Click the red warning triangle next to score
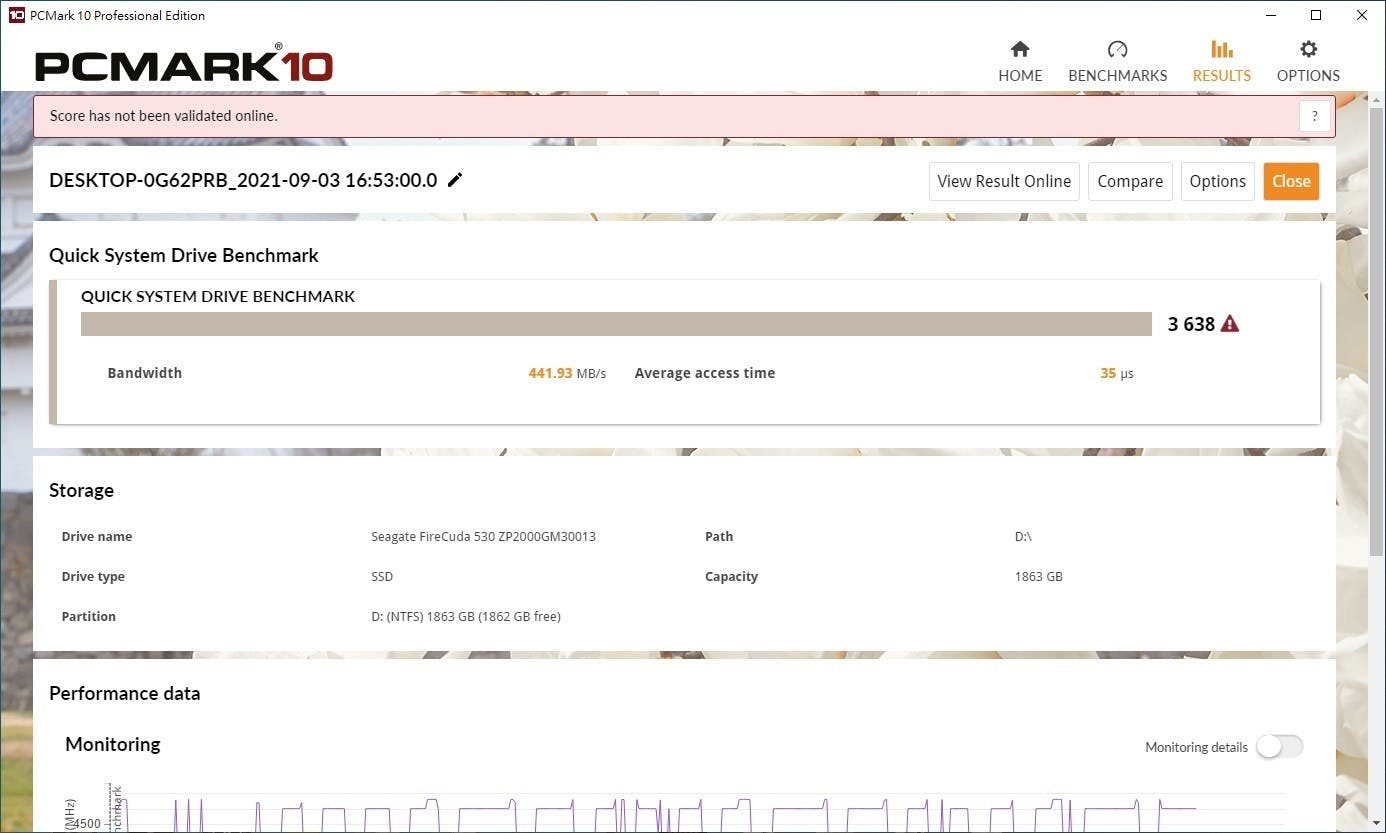1386x833 pixels. [1230, 324]
